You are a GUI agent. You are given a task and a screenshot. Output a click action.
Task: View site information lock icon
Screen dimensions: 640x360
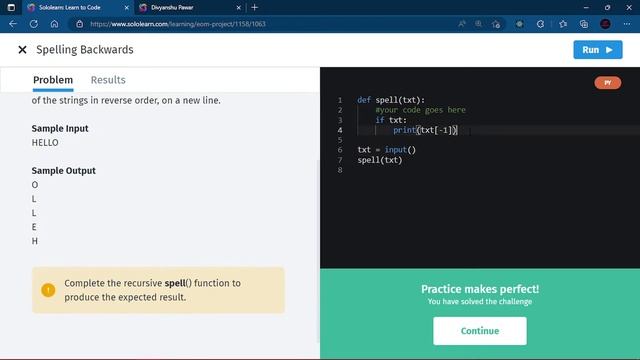[x=80, y=24]
